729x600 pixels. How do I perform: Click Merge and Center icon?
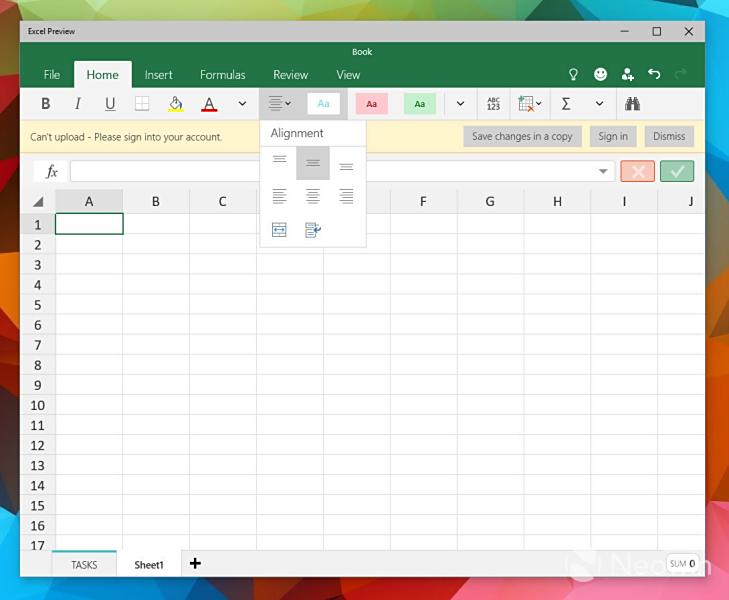pos(279,230)
